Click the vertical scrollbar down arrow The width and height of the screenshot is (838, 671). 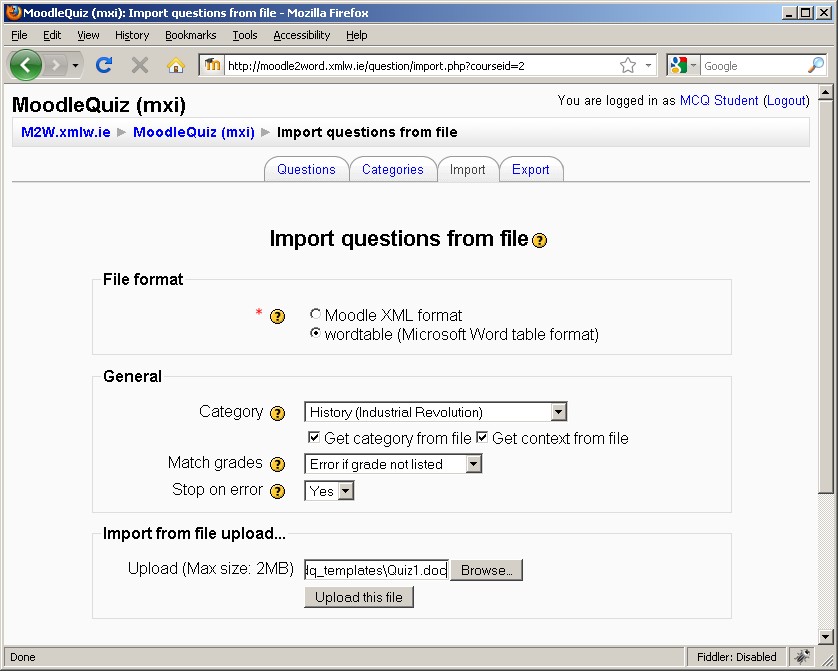point(826,636)
